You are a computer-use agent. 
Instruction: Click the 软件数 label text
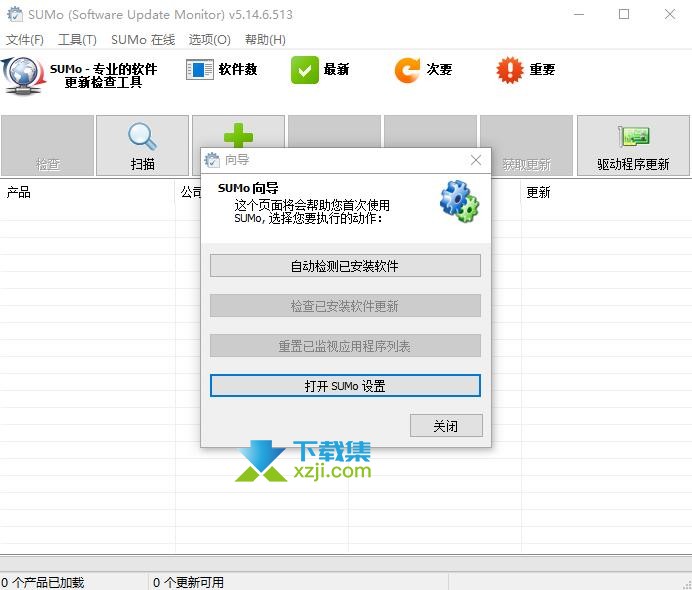pos(238,69)
